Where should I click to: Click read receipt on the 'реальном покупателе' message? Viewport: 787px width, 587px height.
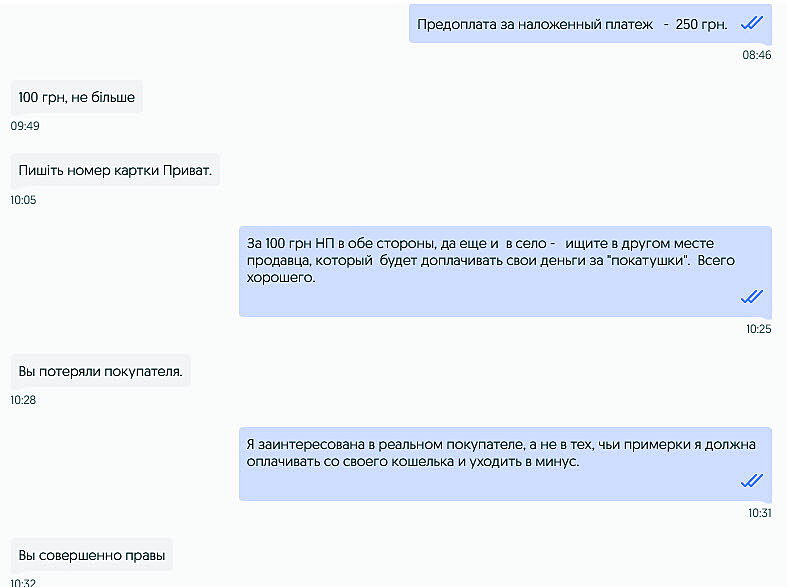751,480
